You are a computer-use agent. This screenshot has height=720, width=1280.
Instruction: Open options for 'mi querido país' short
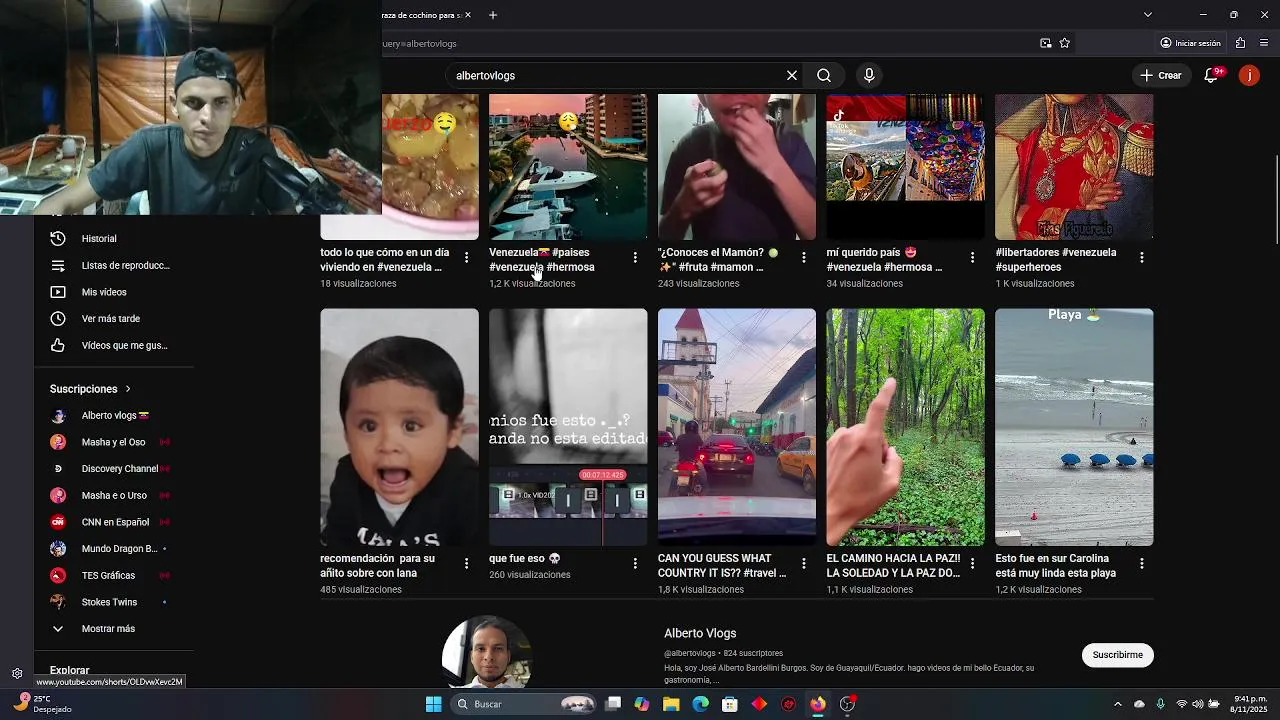[972, 258]
